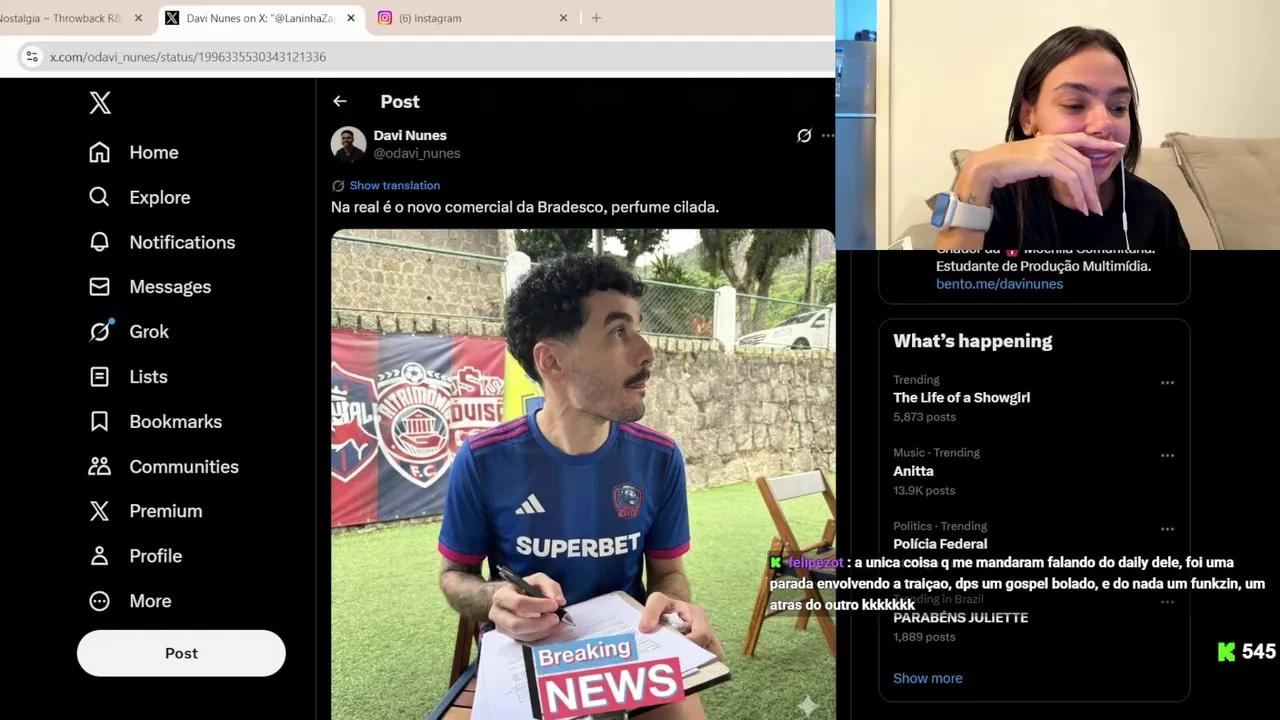This screenshot has height=720, width=1280.
Task: Click the site info icon in address bar
Action: 32,57
